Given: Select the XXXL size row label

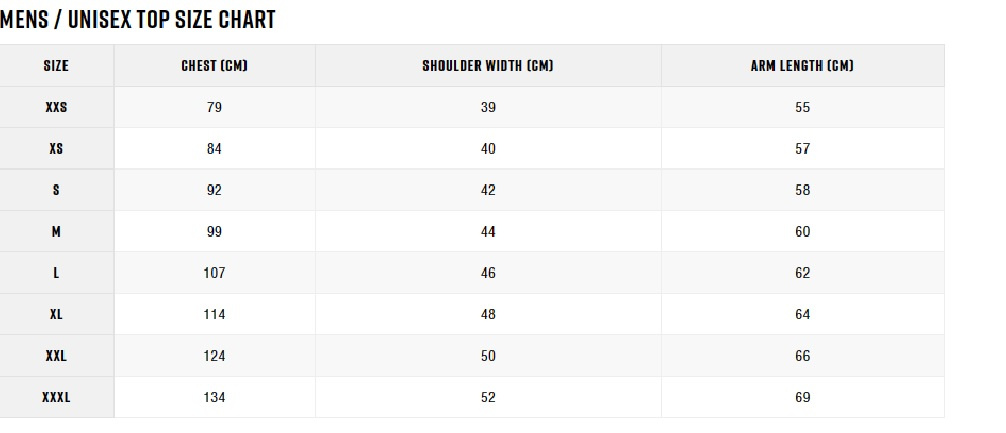Looking at the screenshot, I should [56, 397].
